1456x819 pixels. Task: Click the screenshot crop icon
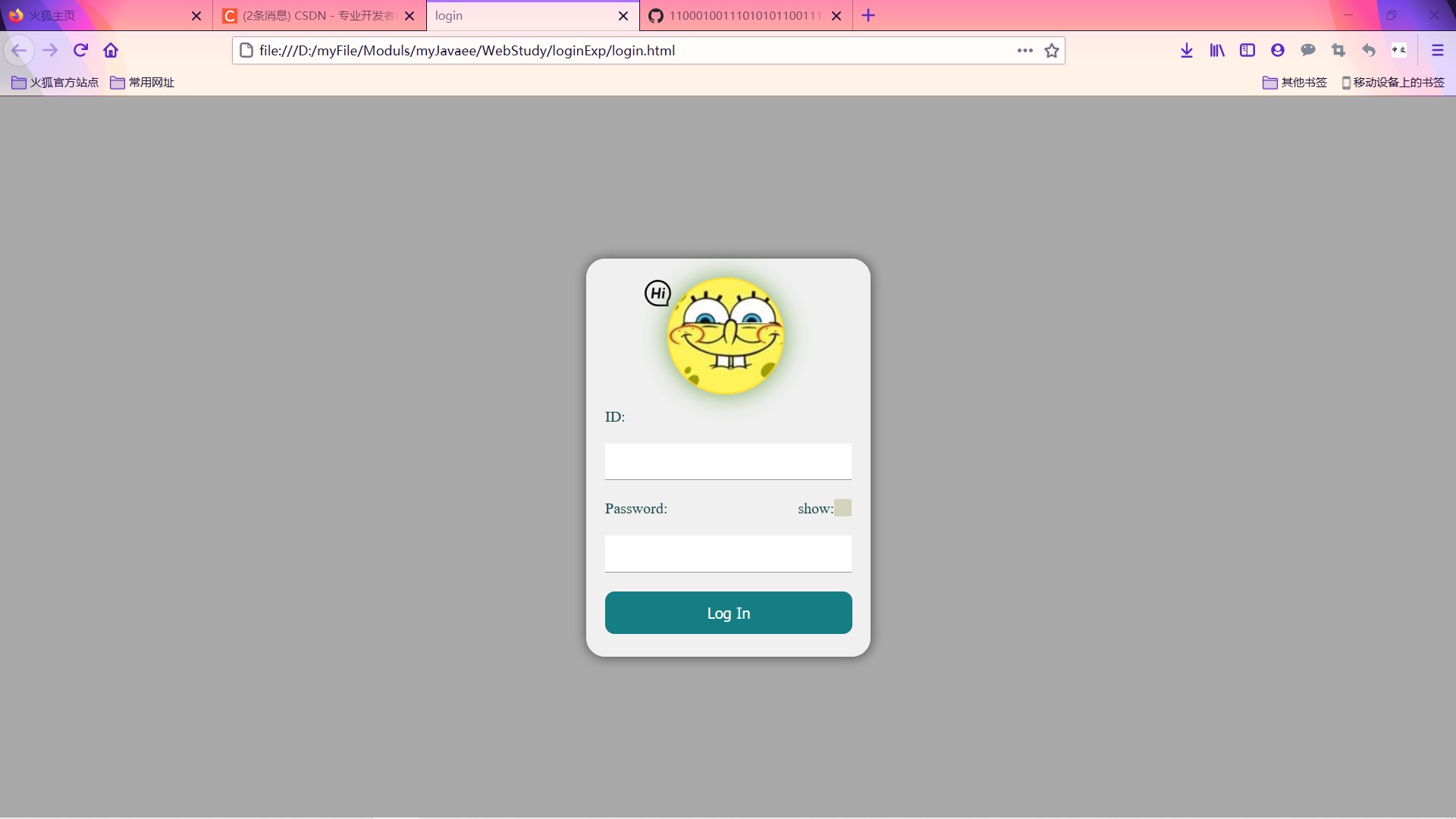(1338, 51)
